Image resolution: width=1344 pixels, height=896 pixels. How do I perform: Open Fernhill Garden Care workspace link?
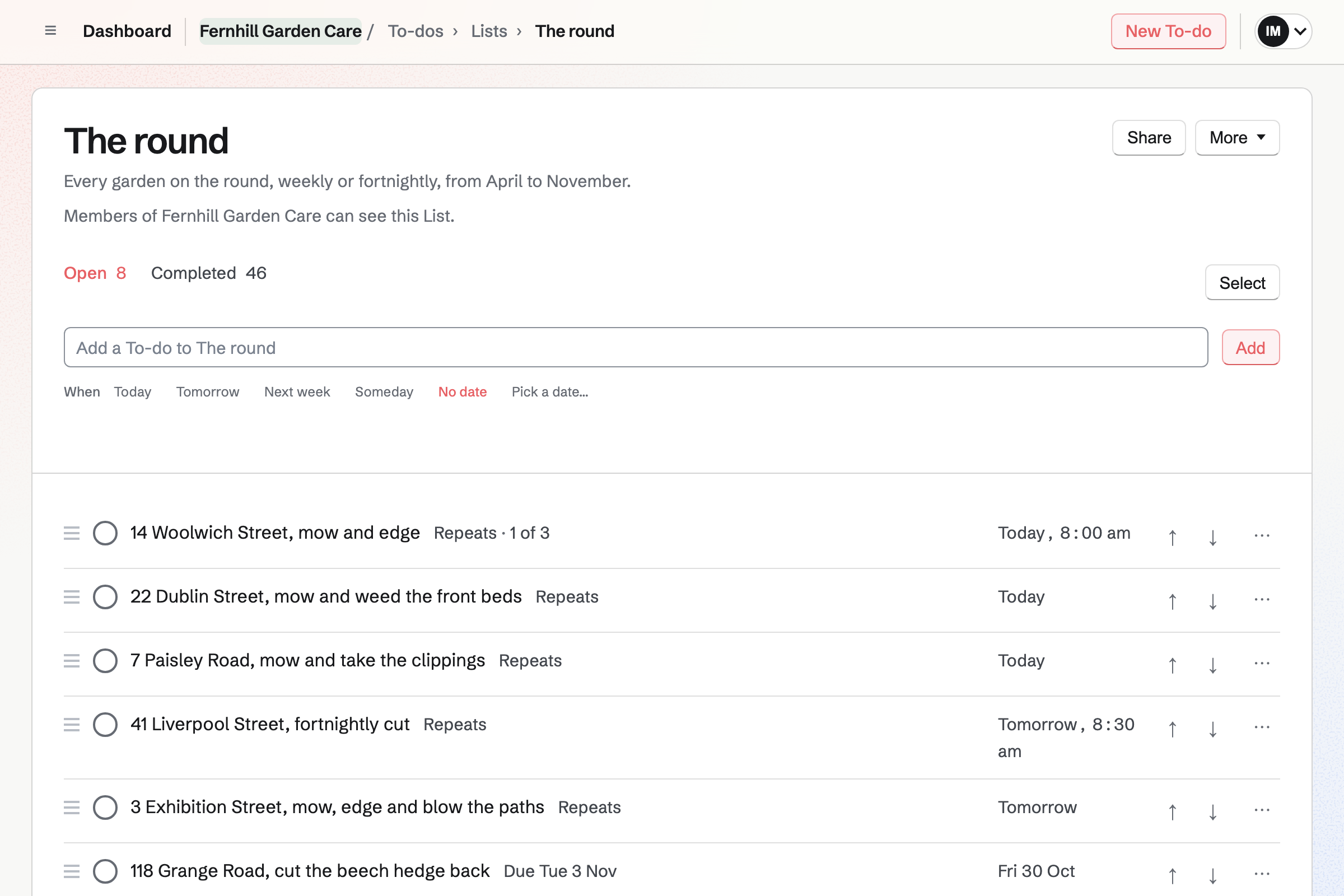click(280, 31)
